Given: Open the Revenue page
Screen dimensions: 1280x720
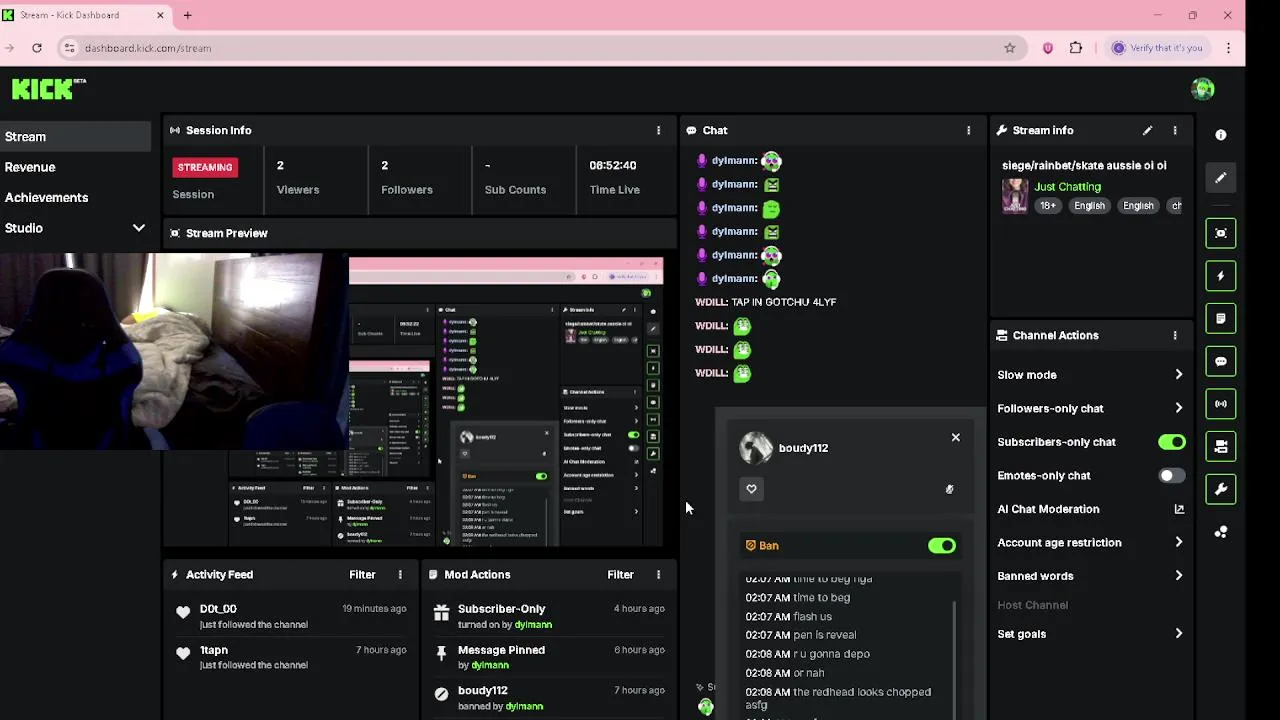Looking at the screenshot, I should [x=30, y=167].
